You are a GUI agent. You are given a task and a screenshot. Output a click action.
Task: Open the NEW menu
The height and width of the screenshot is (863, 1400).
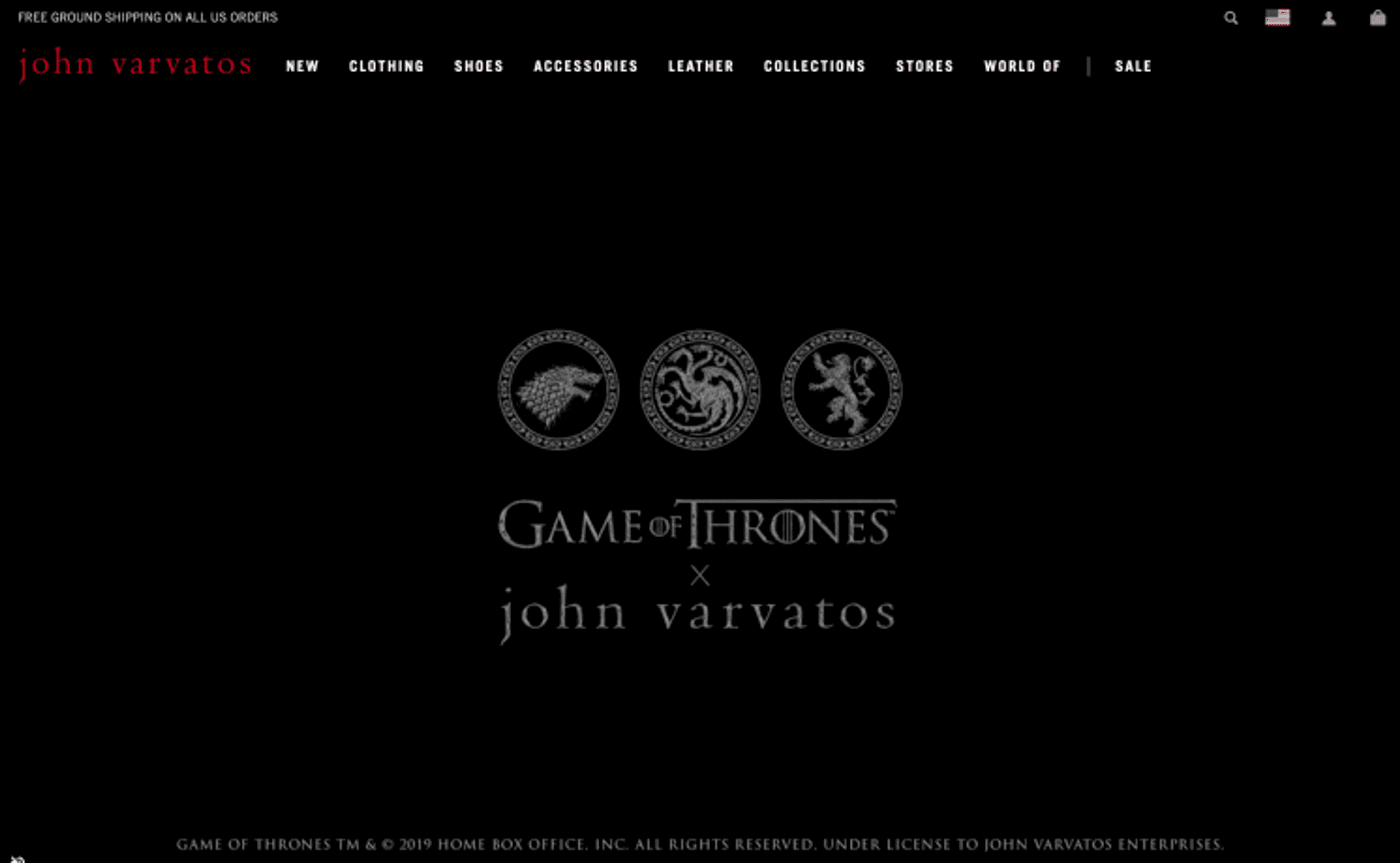(303, 66)
